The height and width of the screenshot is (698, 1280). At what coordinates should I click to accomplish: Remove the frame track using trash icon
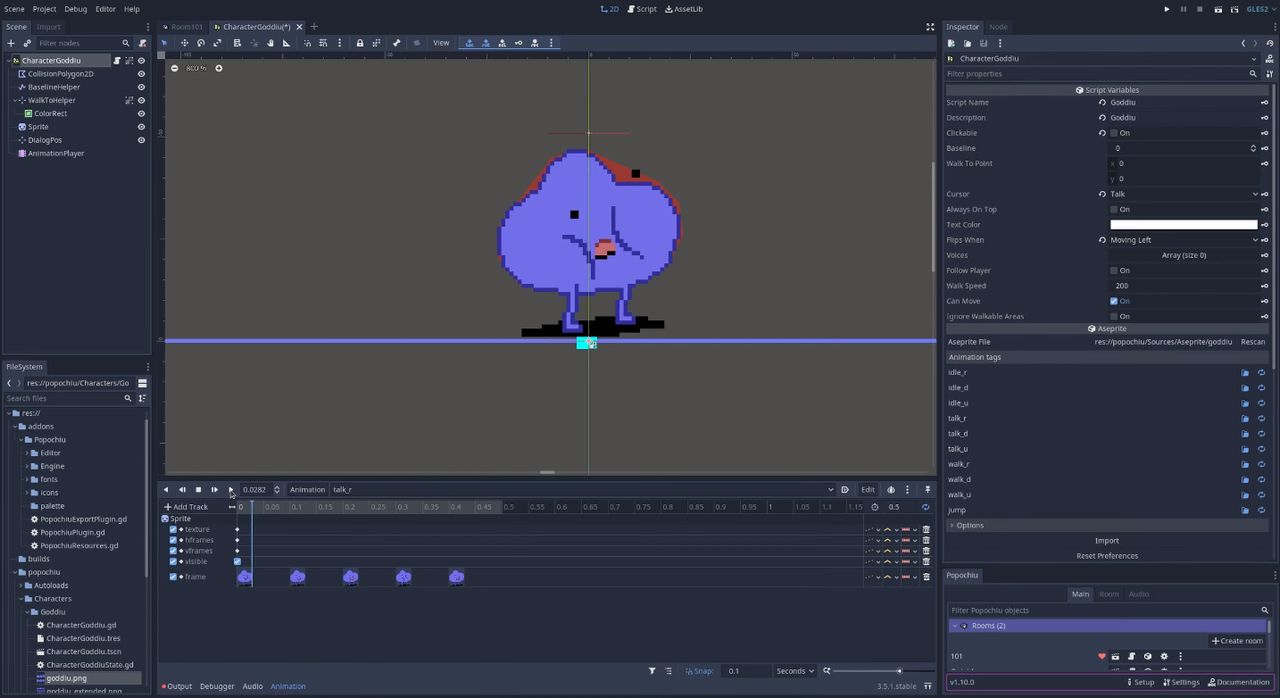pos(926,577)
